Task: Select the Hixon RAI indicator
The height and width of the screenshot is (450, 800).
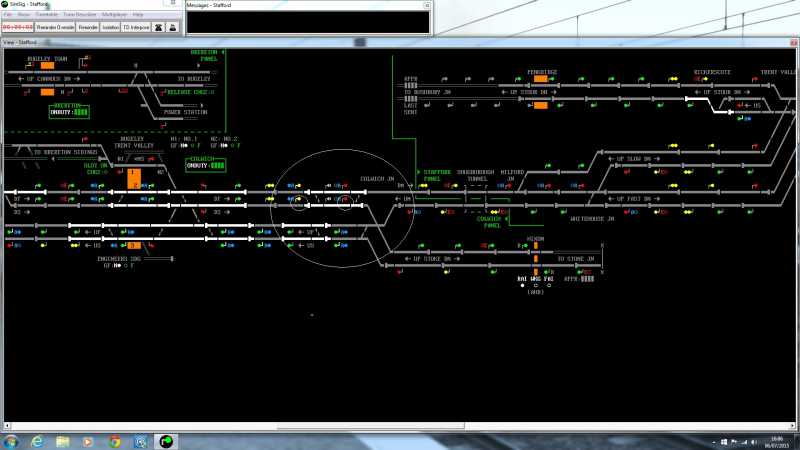Action: [522, 286]
